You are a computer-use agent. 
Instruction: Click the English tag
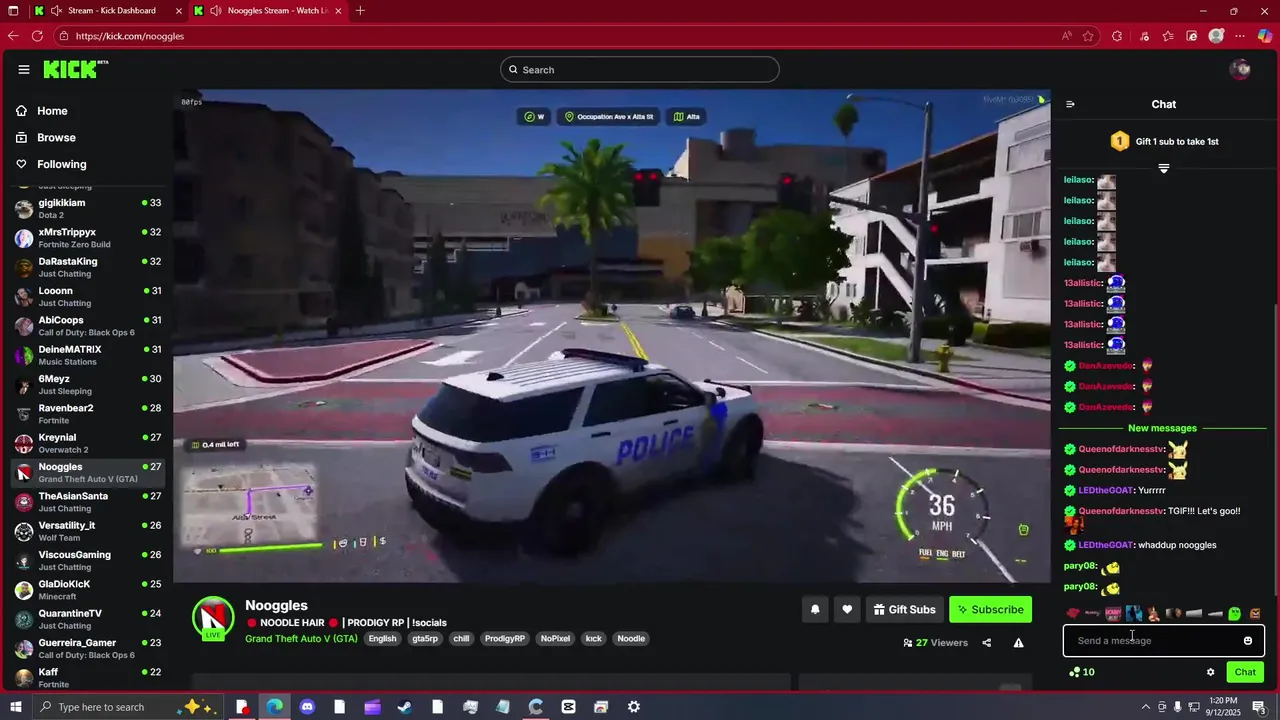tap(382, 638)
